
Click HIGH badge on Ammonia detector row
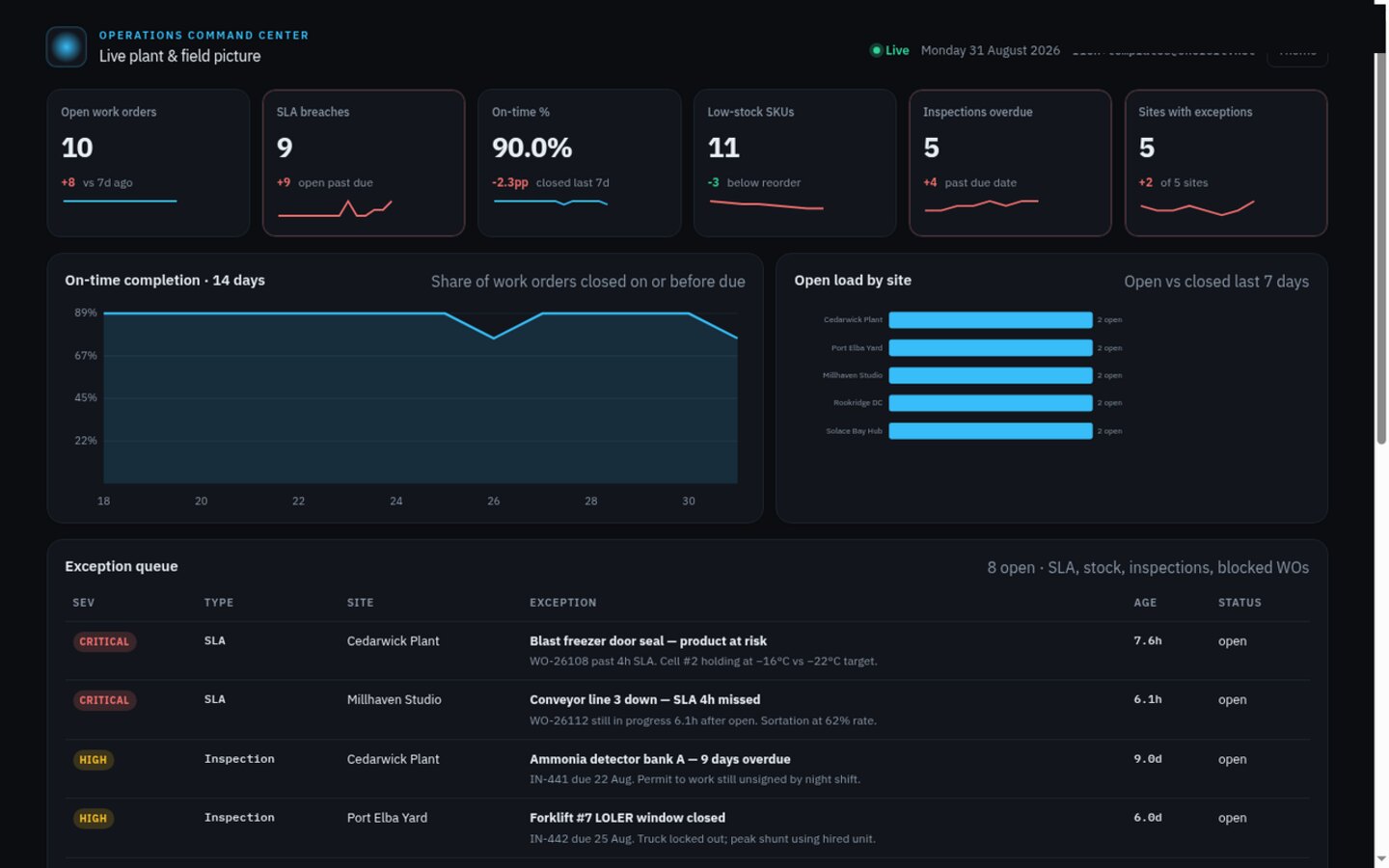(x=94, y=760)
